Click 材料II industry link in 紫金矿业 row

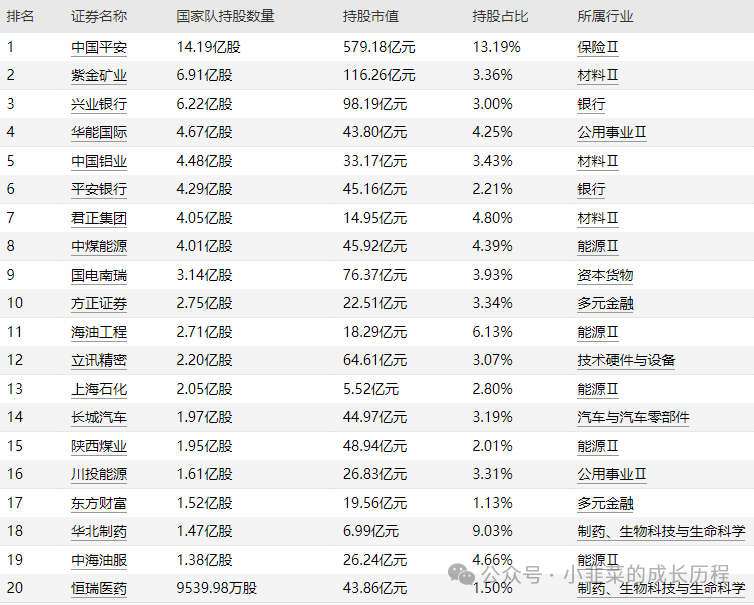pos(598,76)
